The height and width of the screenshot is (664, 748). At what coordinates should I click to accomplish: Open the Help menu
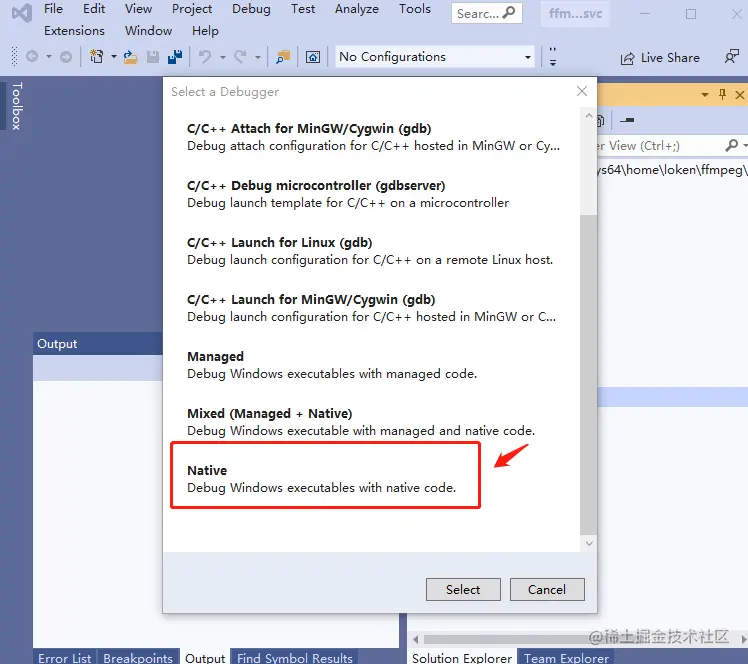[x=205, y=31]
